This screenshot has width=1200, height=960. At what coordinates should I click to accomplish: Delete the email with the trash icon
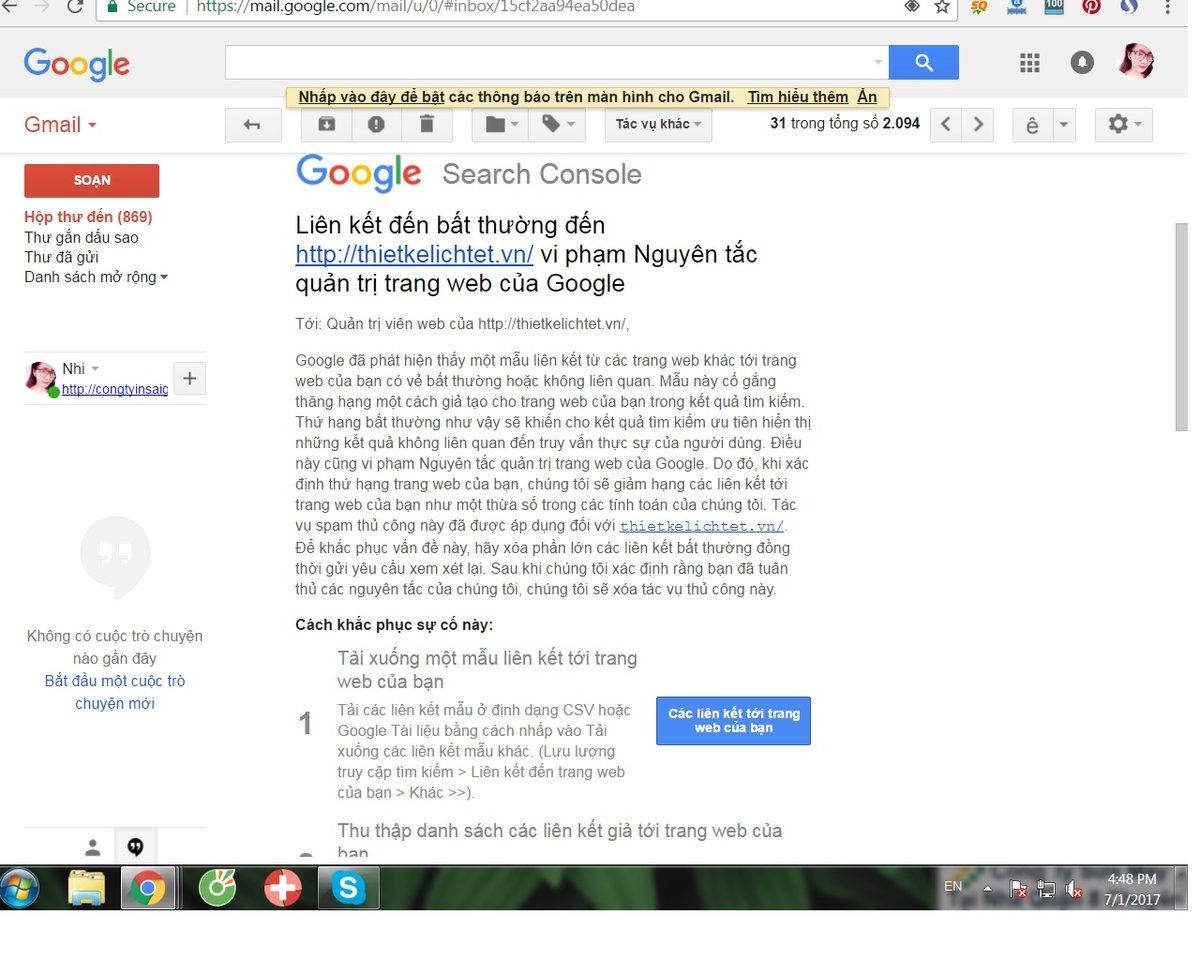click(x=427, y=125)
